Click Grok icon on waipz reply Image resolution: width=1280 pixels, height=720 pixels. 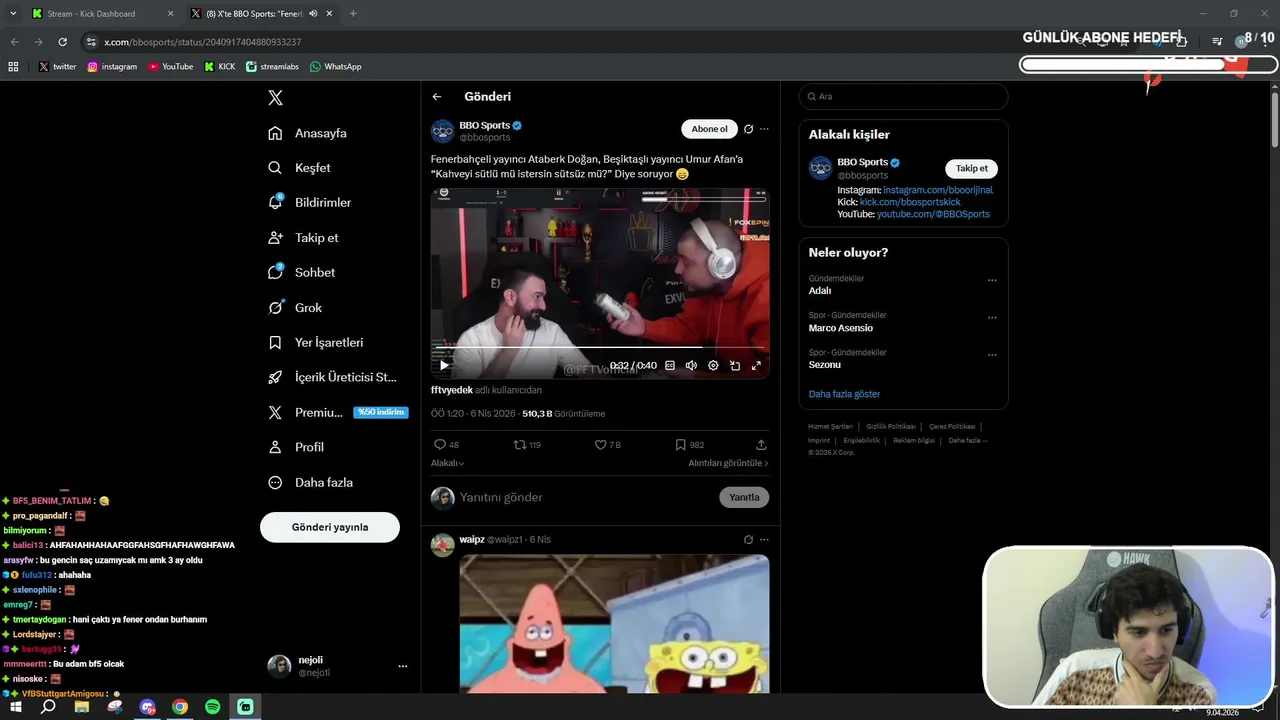[x=748, y=540]
